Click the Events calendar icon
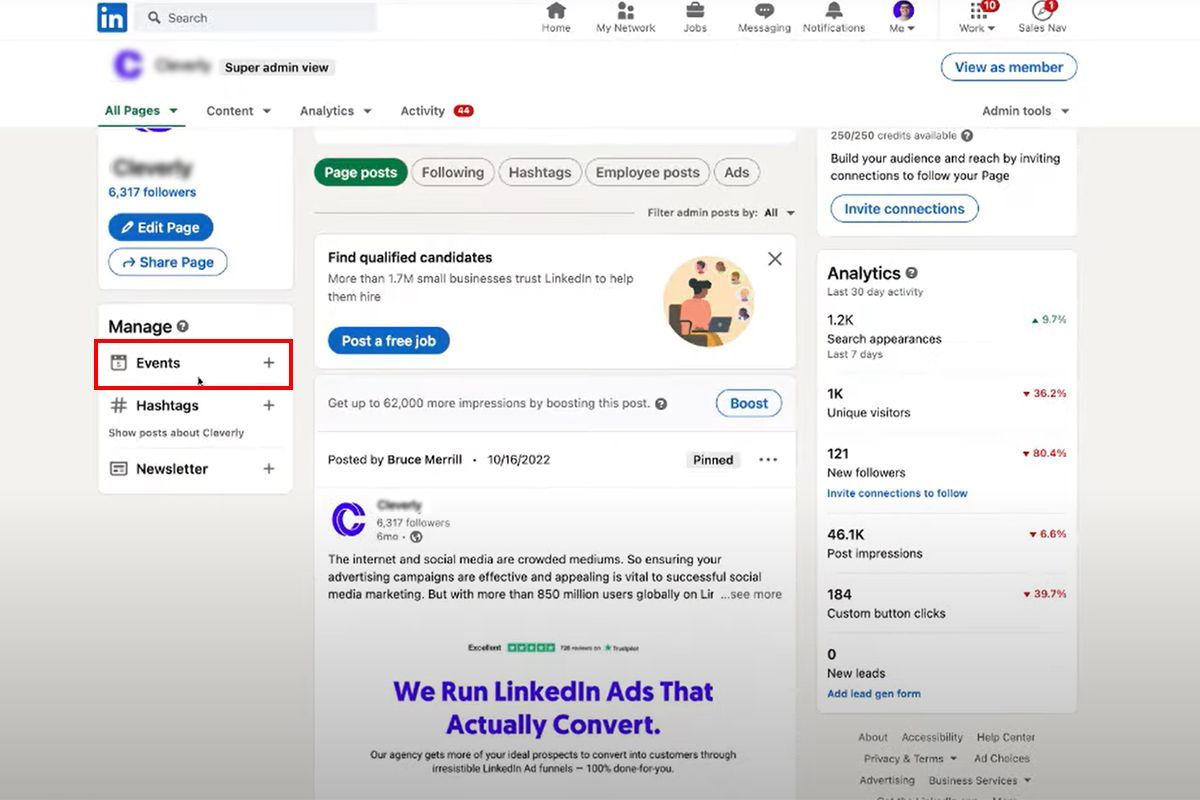Image resolution: width=1200 pixels, height=800 pixels. tap(118, 363)
